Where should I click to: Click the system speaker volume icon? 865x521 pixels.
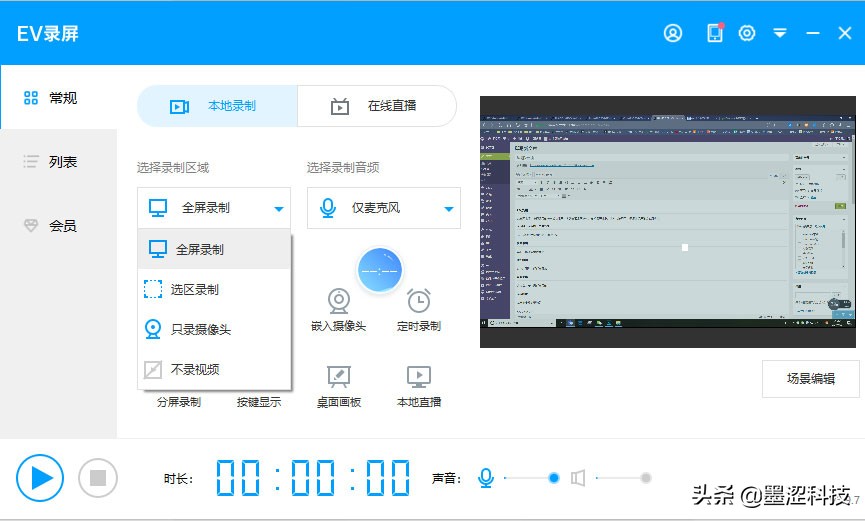tap(578, 478)
